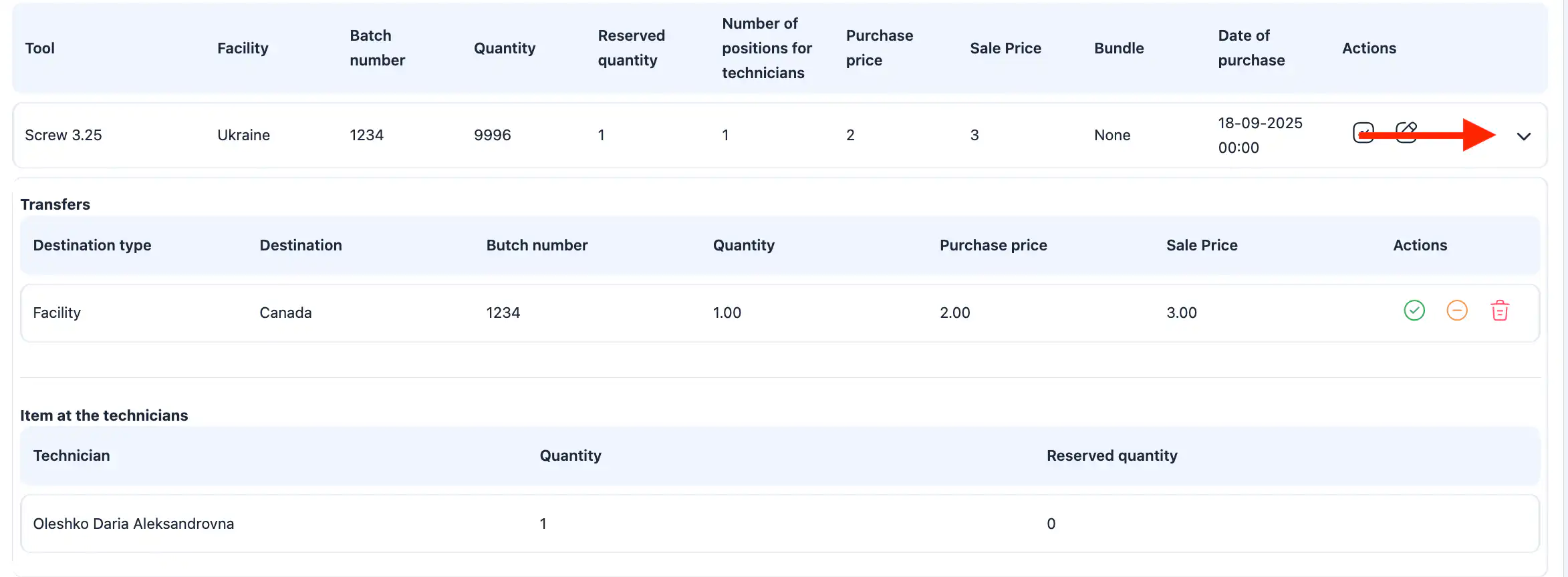
Task: Click the Sale Price header in Transfers table
Action: 1202,245
